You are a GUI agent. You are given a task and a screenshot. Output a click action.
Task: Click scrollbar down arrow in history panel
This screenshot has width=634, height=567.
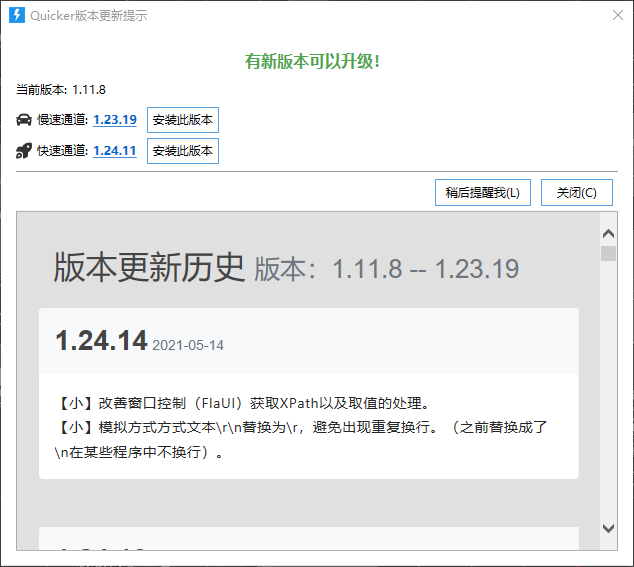click(x=608, y=528)
